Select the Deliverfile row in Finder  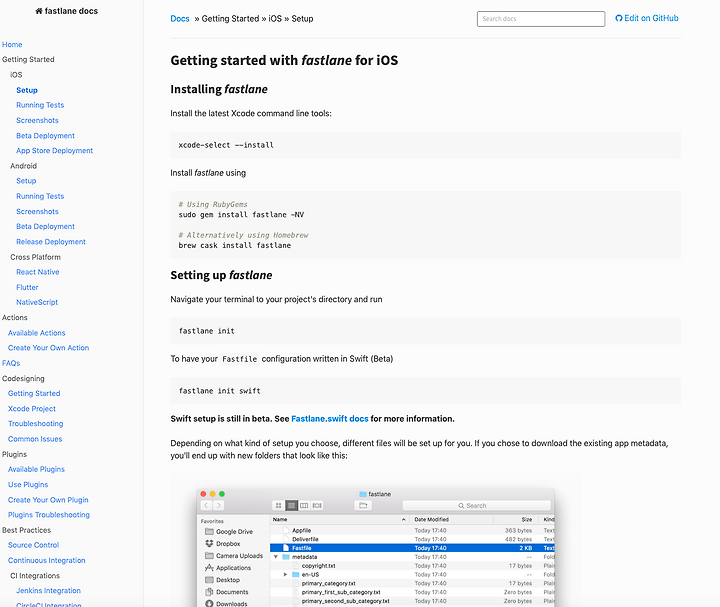[x=412, y=539]
